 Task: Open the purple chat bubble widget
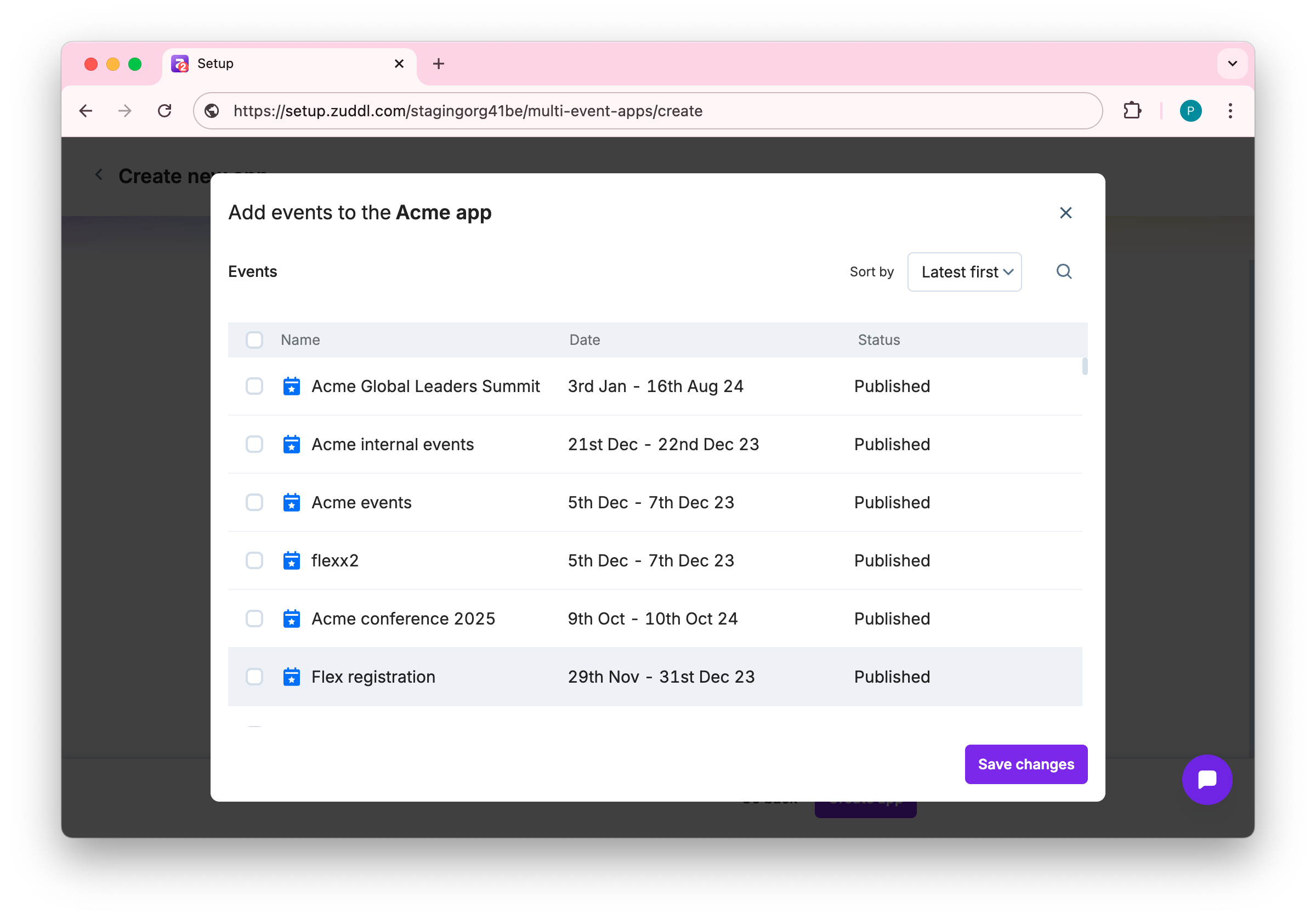point(1206,779)
